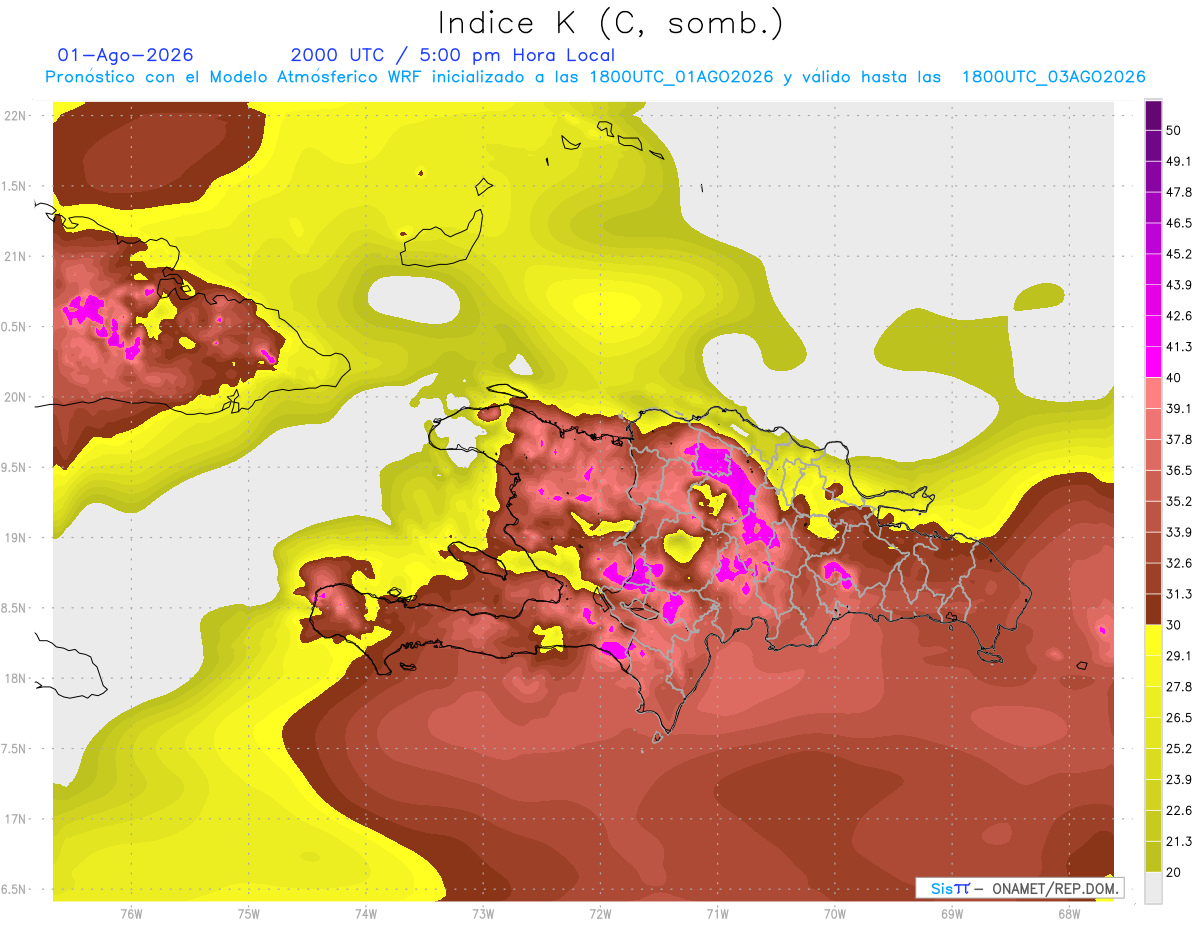Click the legend value 32.6

(x=1179, y=563)
